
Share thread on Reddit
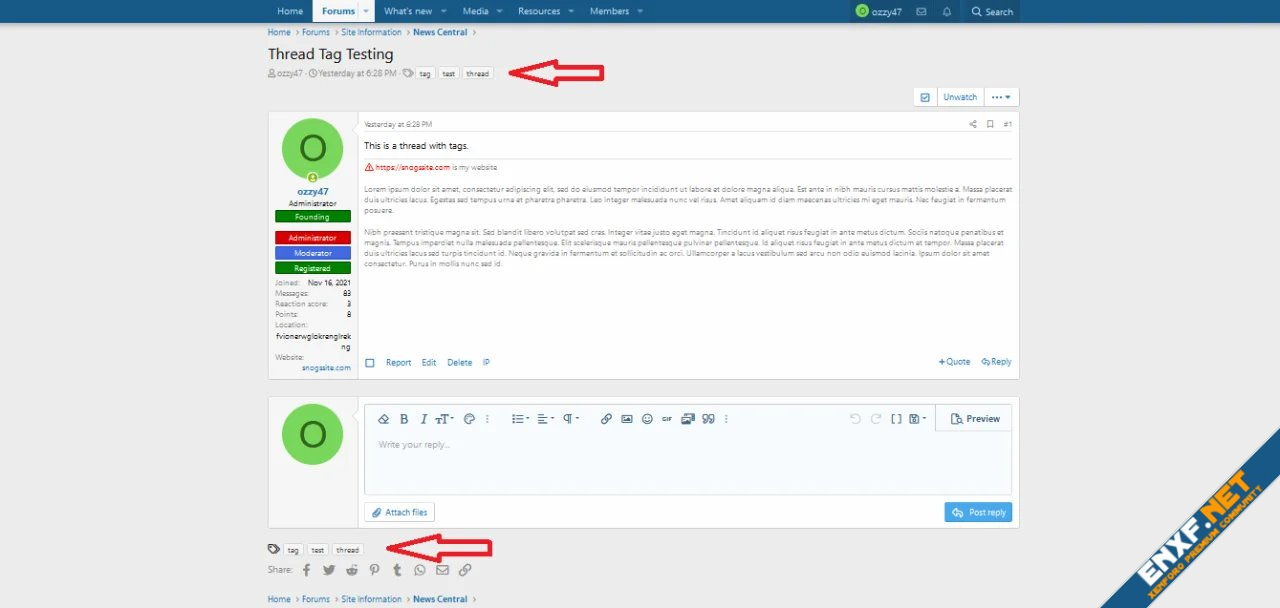(x=352, y=570)
